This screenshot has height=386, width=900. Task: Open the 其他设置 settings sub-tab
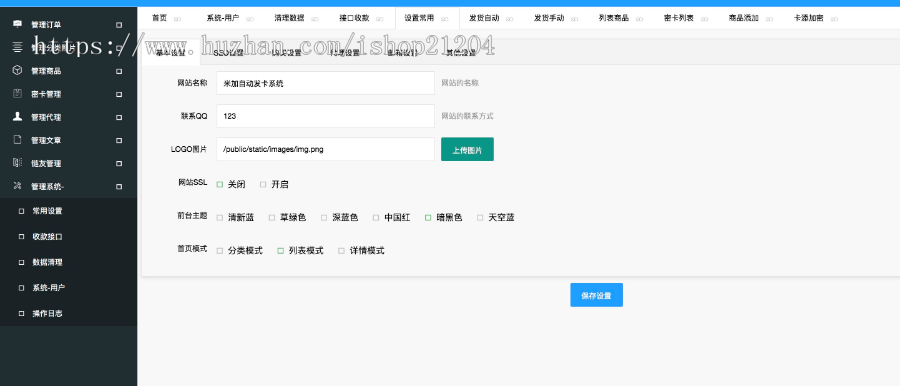pos(461,53)
